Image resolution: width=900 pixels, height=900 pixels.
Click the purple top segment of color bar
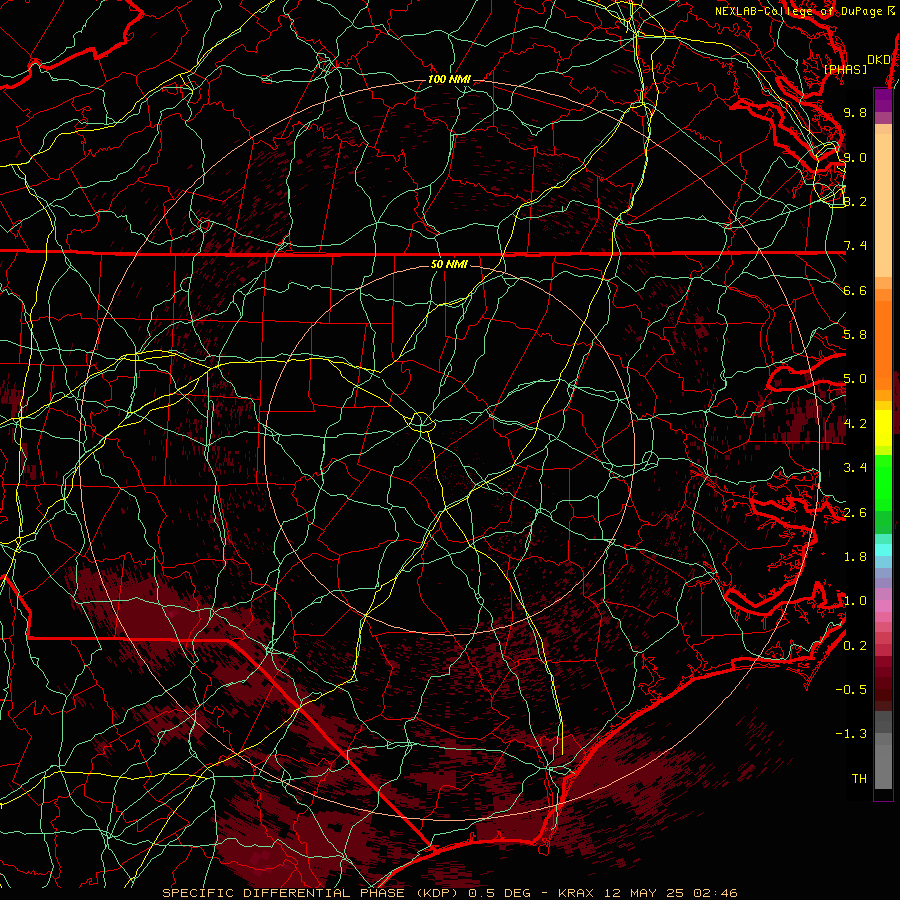pyautogui.click(x=883, y=100)
